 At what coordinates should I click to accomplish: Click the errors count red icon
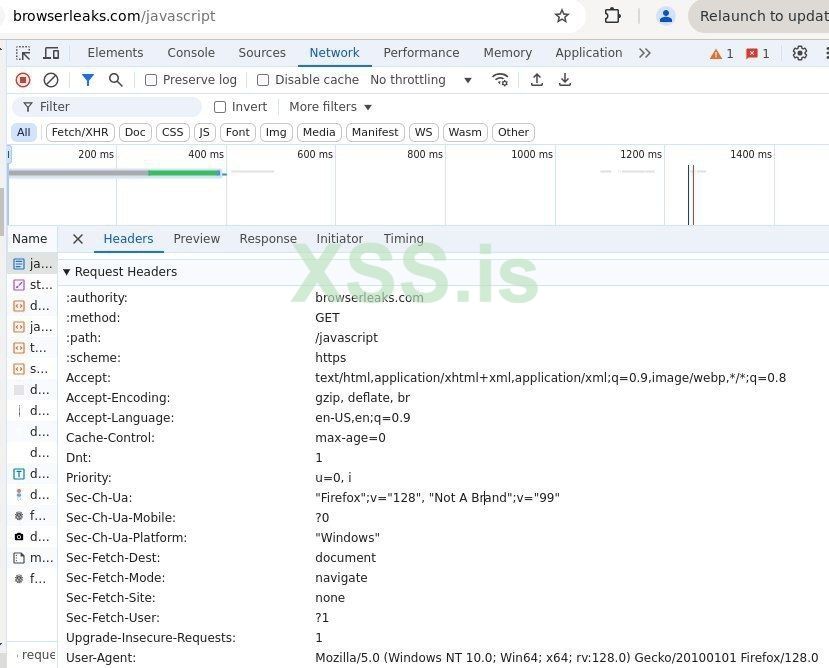pos(751,53)
